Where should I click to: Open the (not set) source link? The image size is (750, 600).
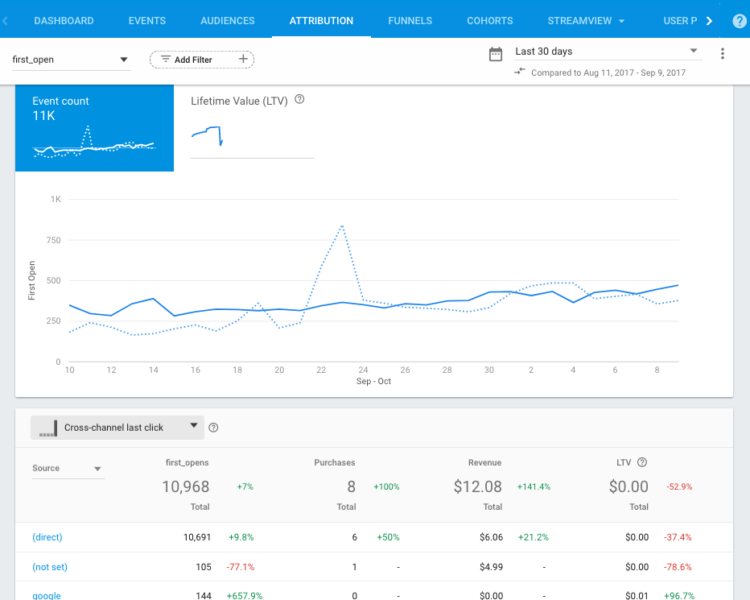coord(50,567)
